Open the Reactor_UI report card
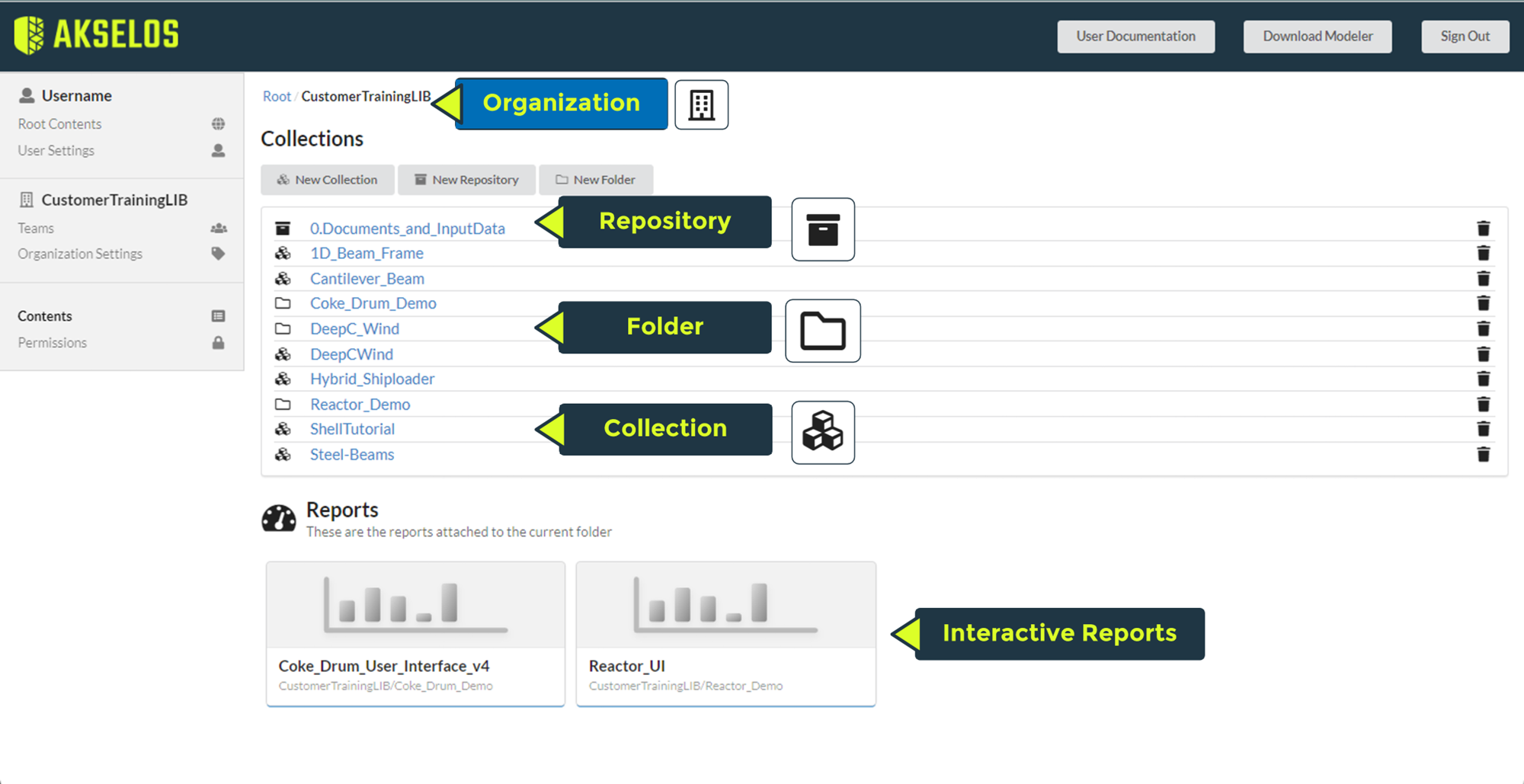 725,634
